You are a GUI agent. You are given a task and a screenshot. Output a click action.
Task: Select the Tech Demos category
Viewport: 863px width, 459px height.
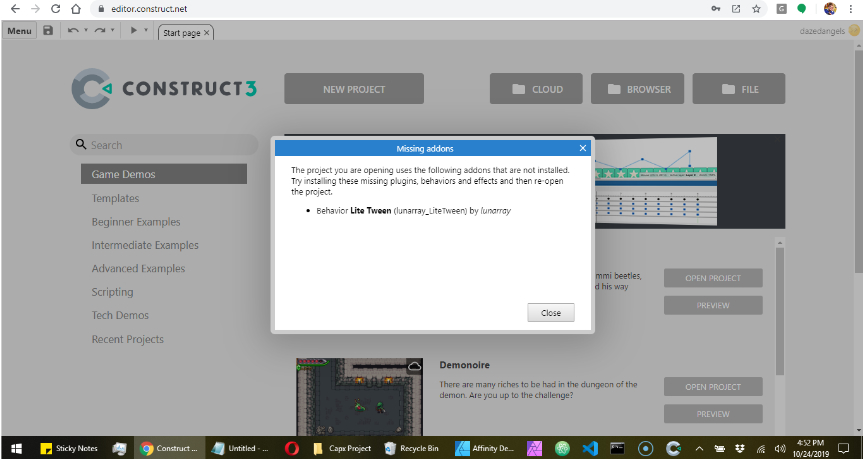coord(120,315)
